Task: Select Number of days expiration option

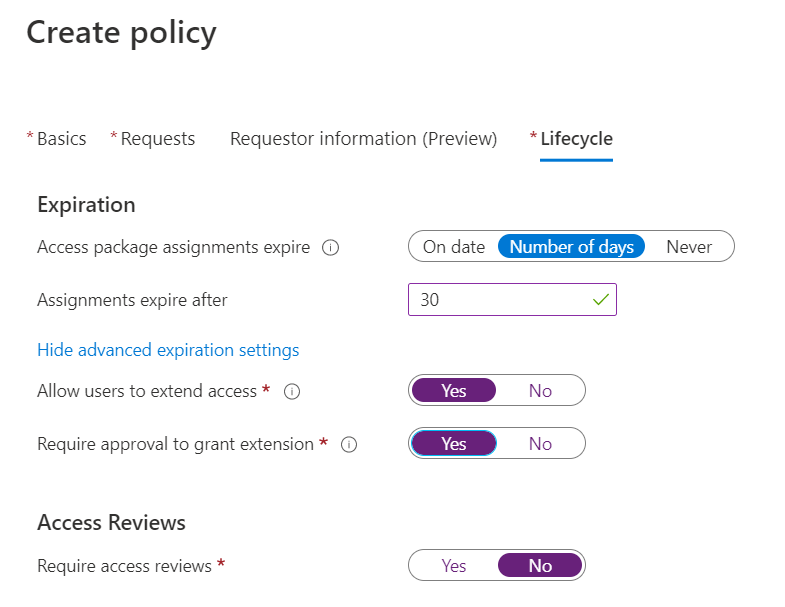Action: 571,247
